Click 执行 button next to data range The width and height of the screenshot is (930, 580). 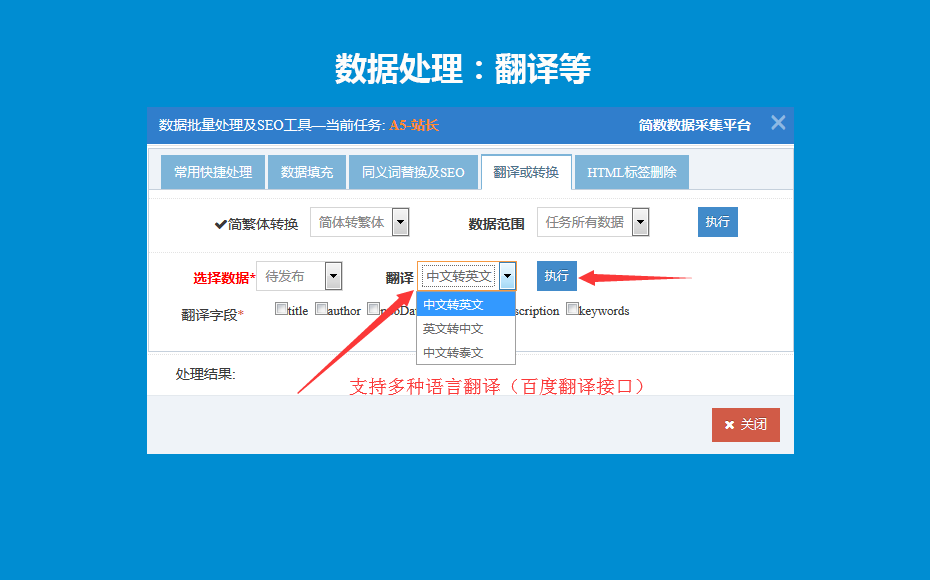point(717,222)
